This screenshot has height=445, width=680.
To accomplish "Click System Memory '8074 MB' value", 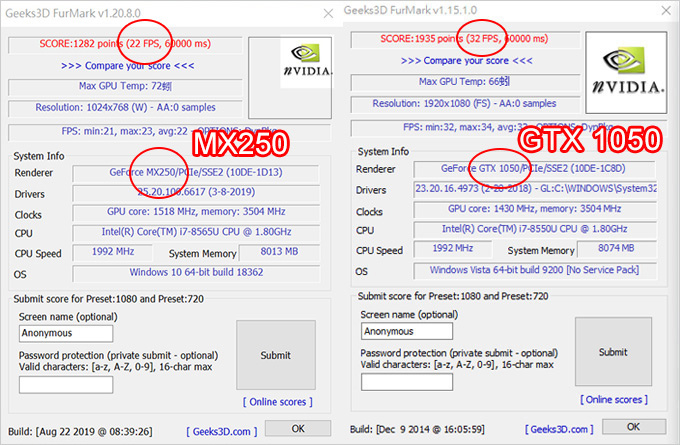I will pos(616,248).
